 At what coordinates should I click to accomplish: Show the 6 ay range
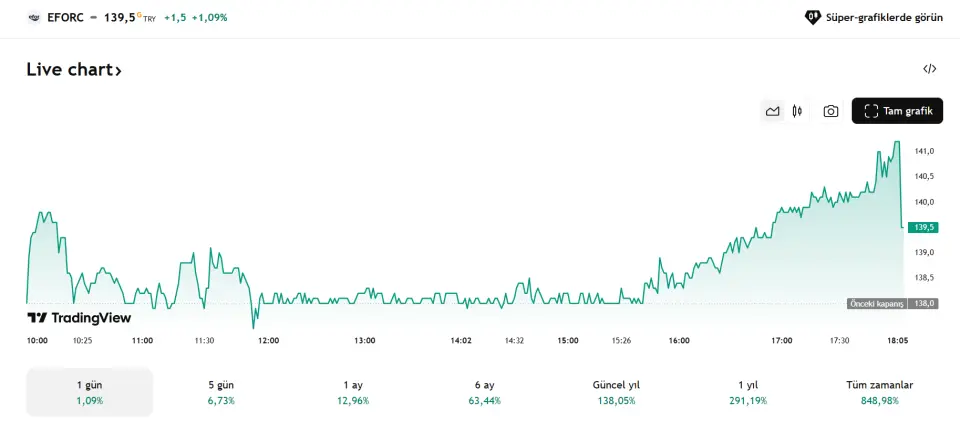point(484,392)
